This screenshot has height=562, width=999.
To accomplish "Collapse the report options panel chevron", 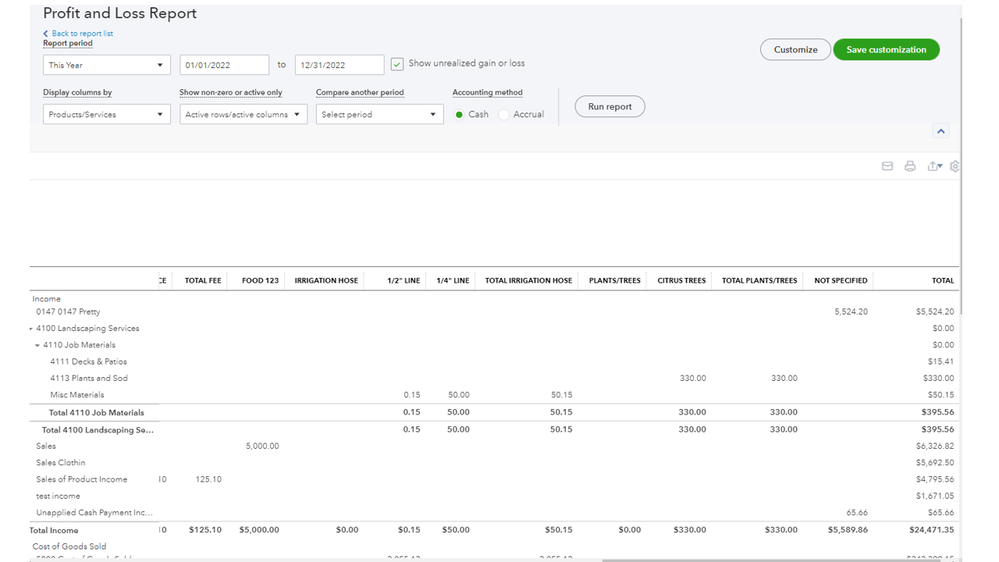I will pyautogui.click(x=940, y=131).
